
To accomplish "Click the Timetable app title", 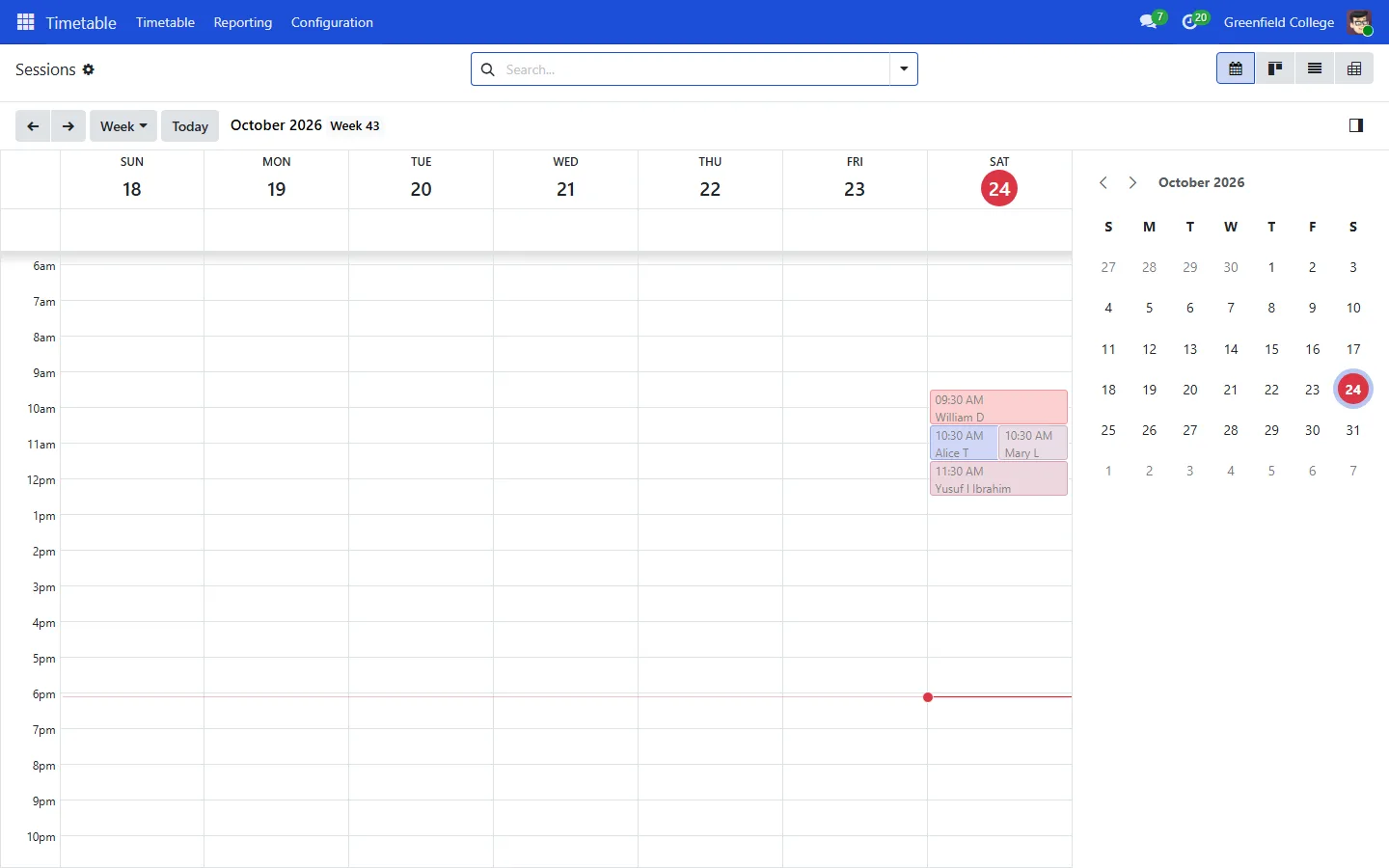I will (x=81, y=22).
